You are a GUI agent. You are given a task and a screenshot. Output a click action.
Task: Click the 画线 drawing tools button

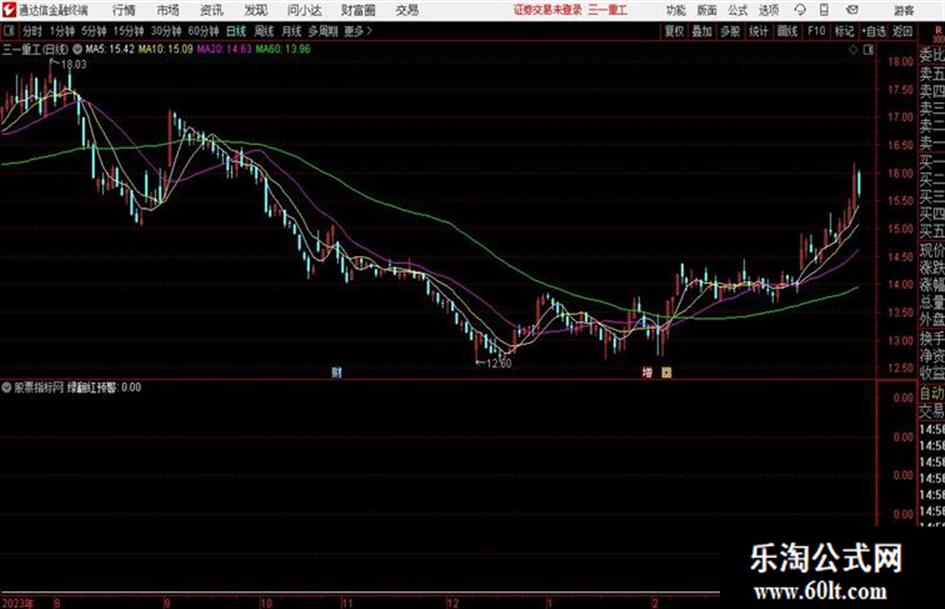click(787, 31)
